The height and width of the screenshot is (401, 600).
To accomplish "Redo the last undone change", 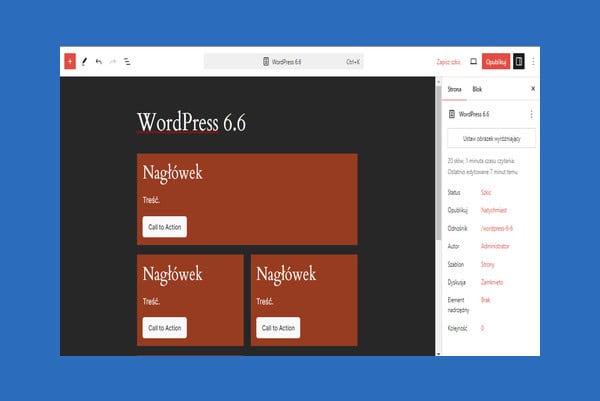I will click(x=112, y=62).
